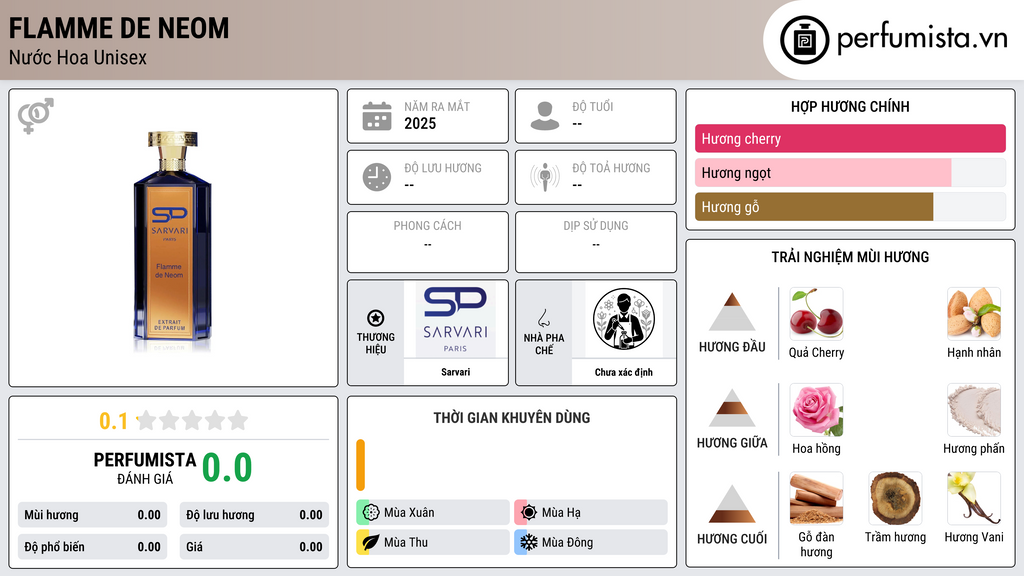
Task: Click the Giá score box
Action: point(254,547)
